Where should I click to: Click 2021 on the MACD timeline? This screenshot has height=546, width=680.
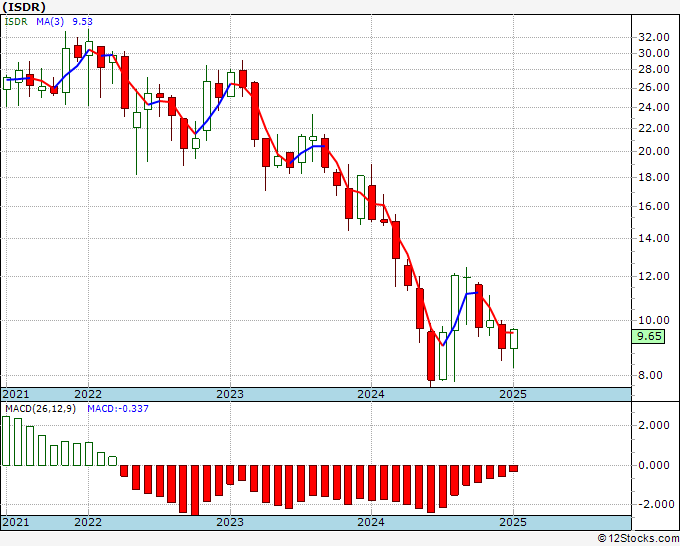16,522
